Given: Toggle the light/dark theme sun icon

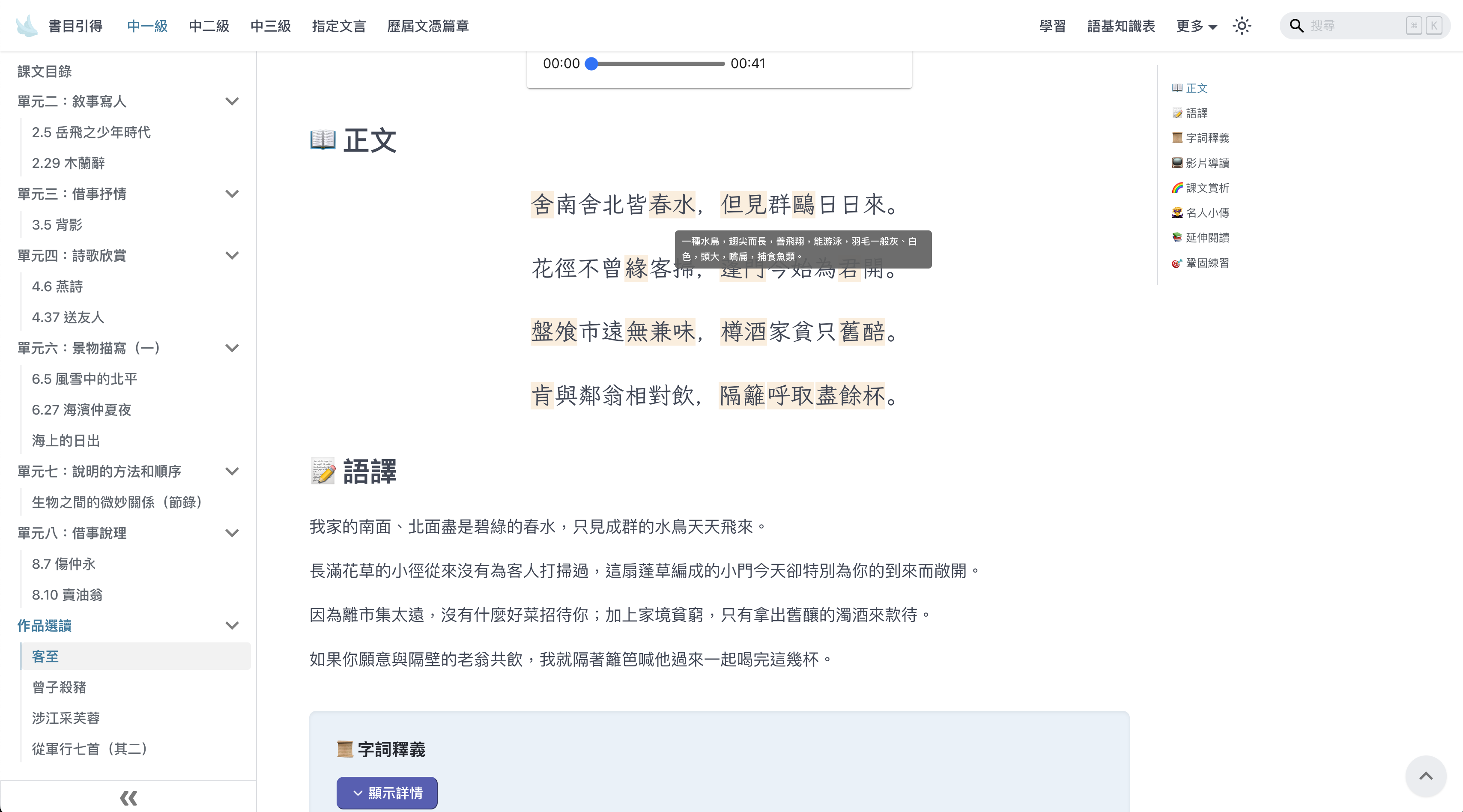Looking at the screenshot, I should tap(1242, 26).
